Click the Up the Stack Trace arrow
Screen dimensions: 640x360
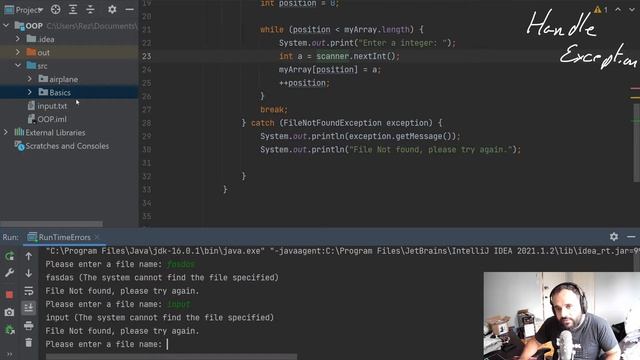(29, 256)
